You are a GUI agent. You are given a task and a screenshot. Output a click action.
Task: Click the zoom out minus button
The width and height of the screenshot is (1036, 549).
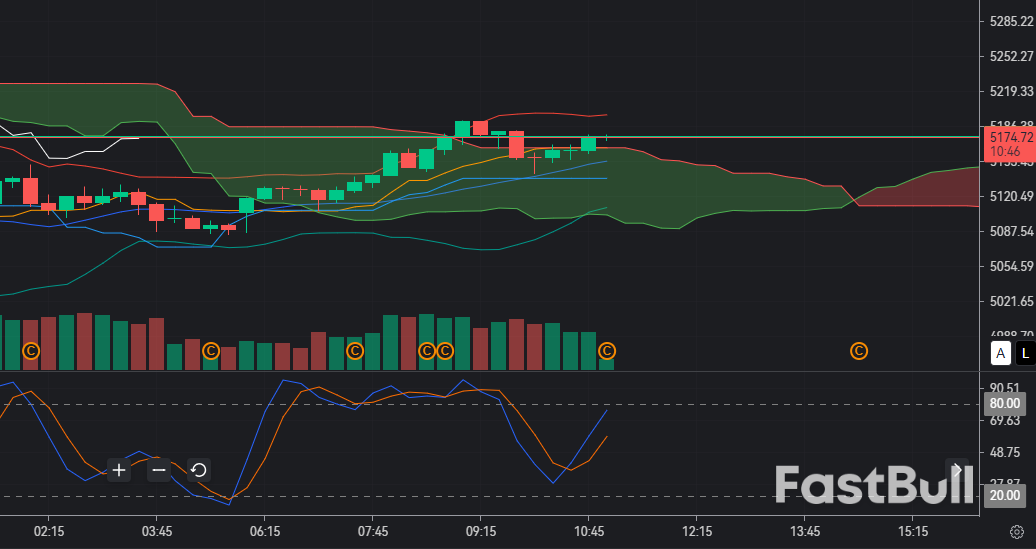click(159, 470)
